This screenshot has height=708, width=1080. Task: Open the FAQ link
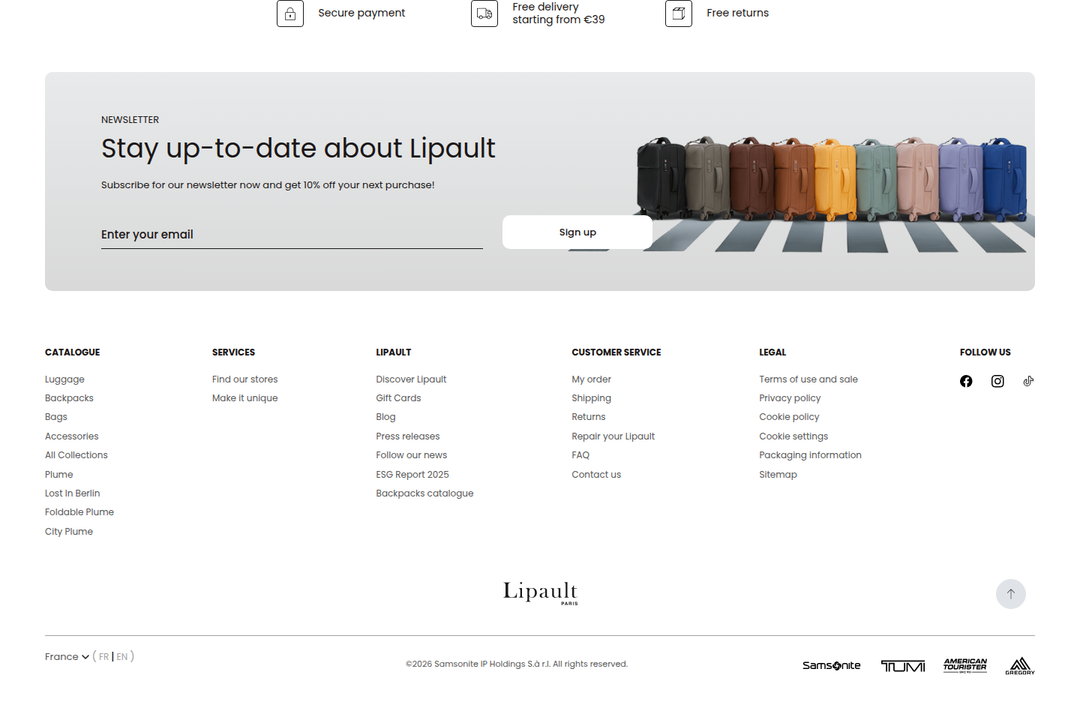point(581,455)
